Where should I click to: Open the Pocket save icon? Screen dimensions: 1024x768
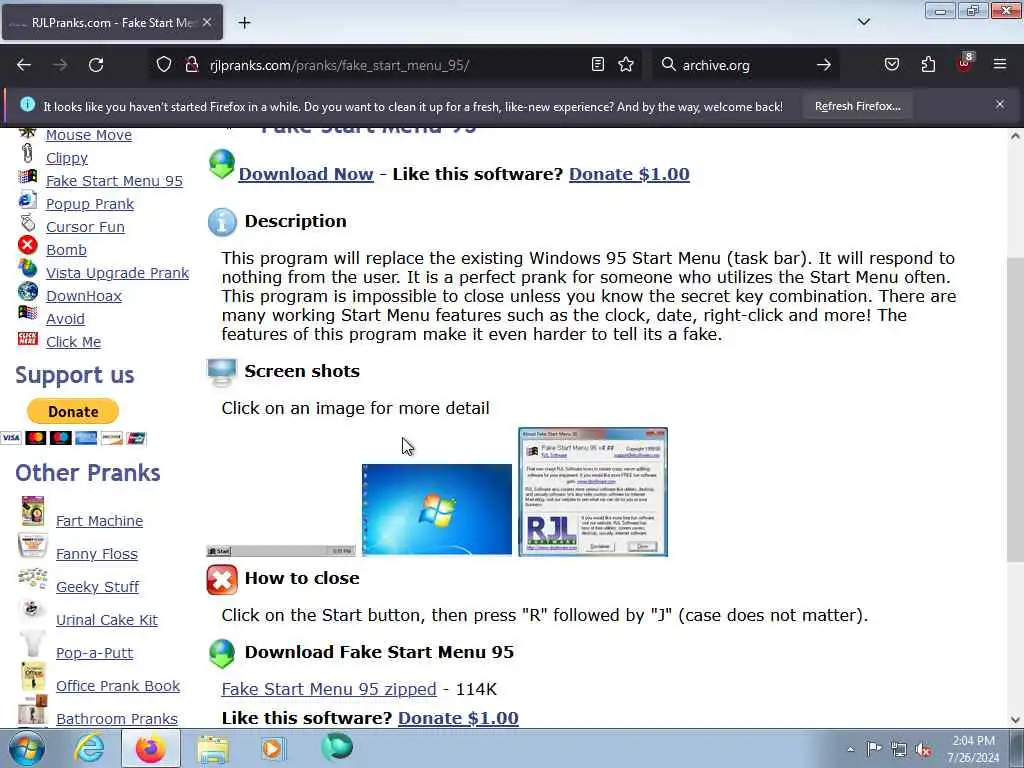pos(892,65)
